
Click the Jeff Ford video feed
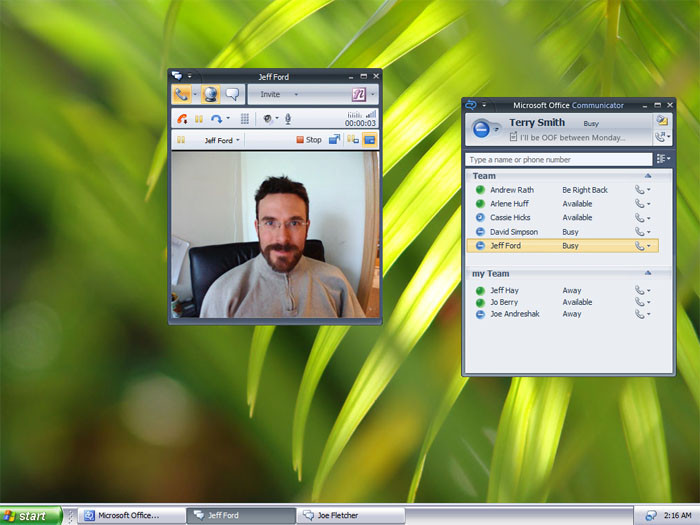click(x=275, y=235)
